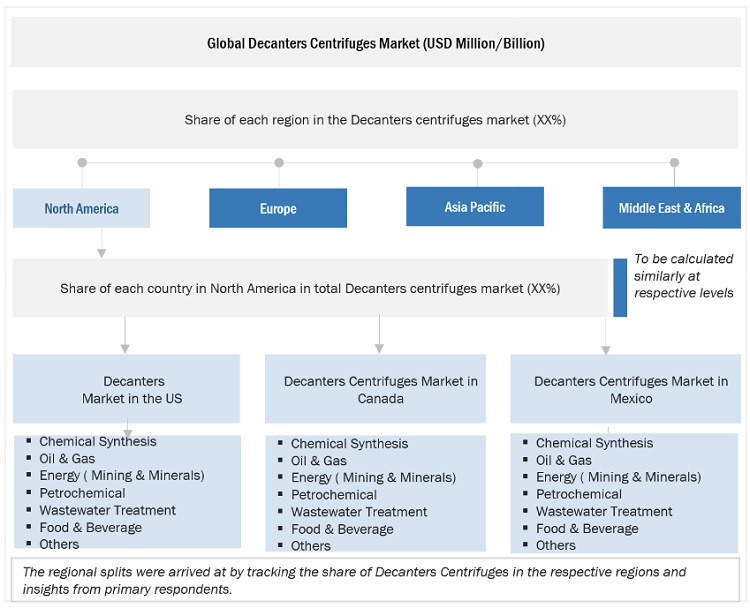This screenshot has height=608, width=750.
Task: Click the connector dot above Asia Pacific
Action: [478, 164]
